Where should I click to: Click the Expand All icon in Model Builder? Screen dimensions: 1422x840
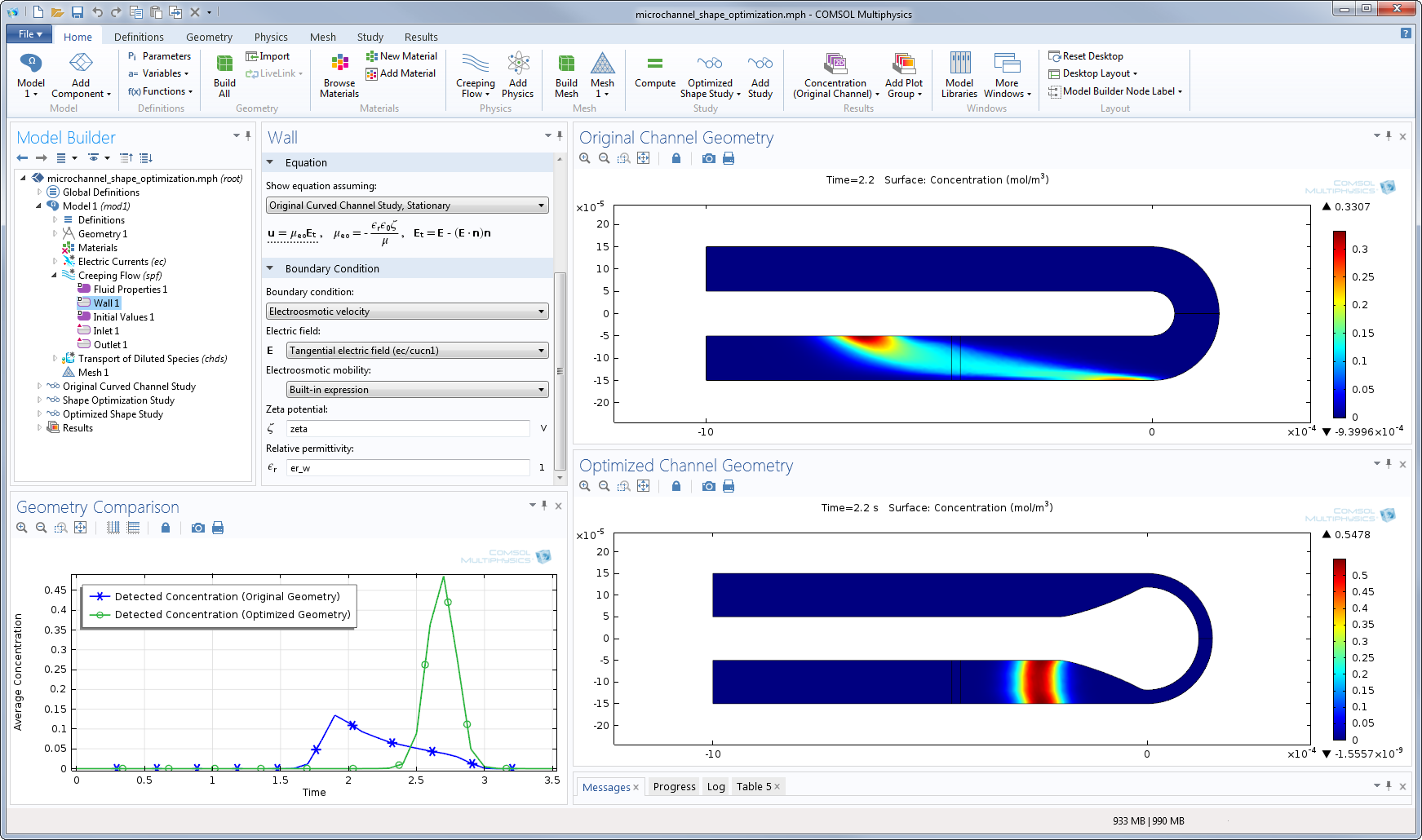coord(146,158)
